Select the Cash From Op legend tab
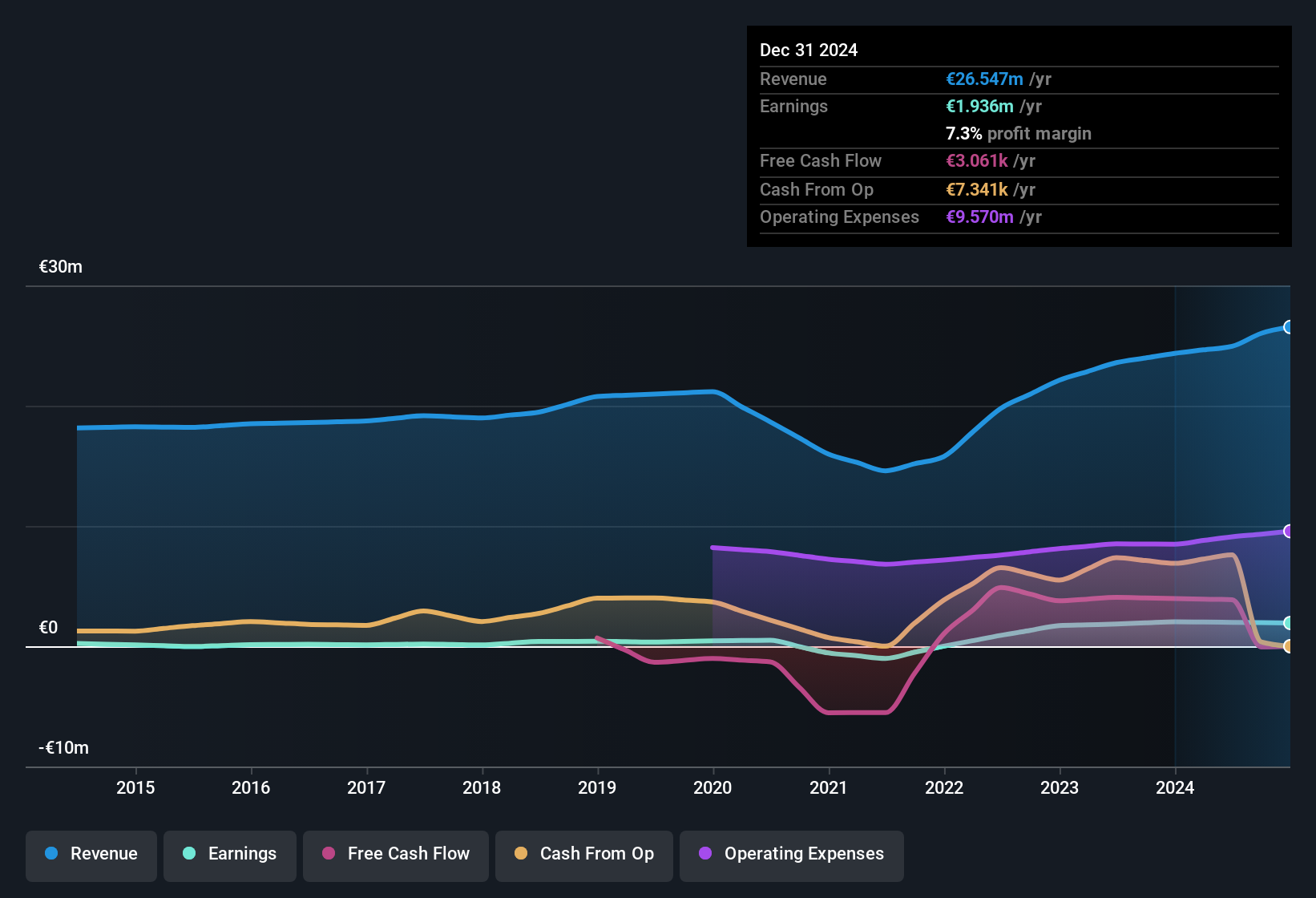 click(x=583, y=854)
